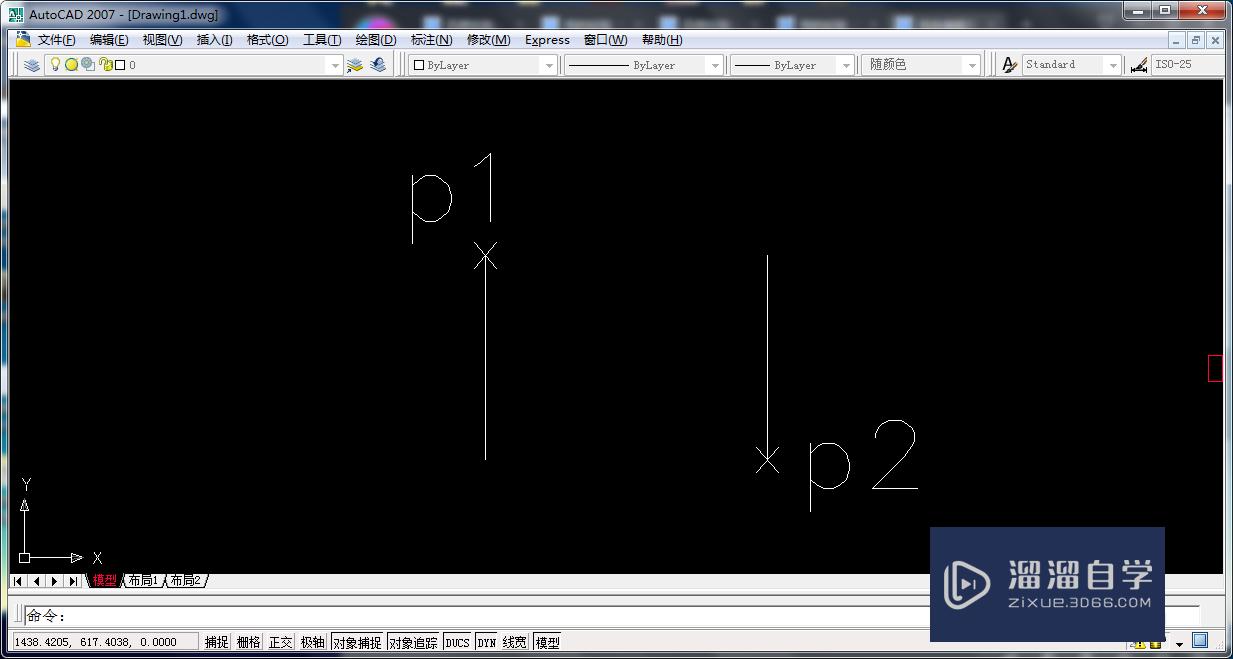Click the layer freeze sun icon

click(73, 64)
